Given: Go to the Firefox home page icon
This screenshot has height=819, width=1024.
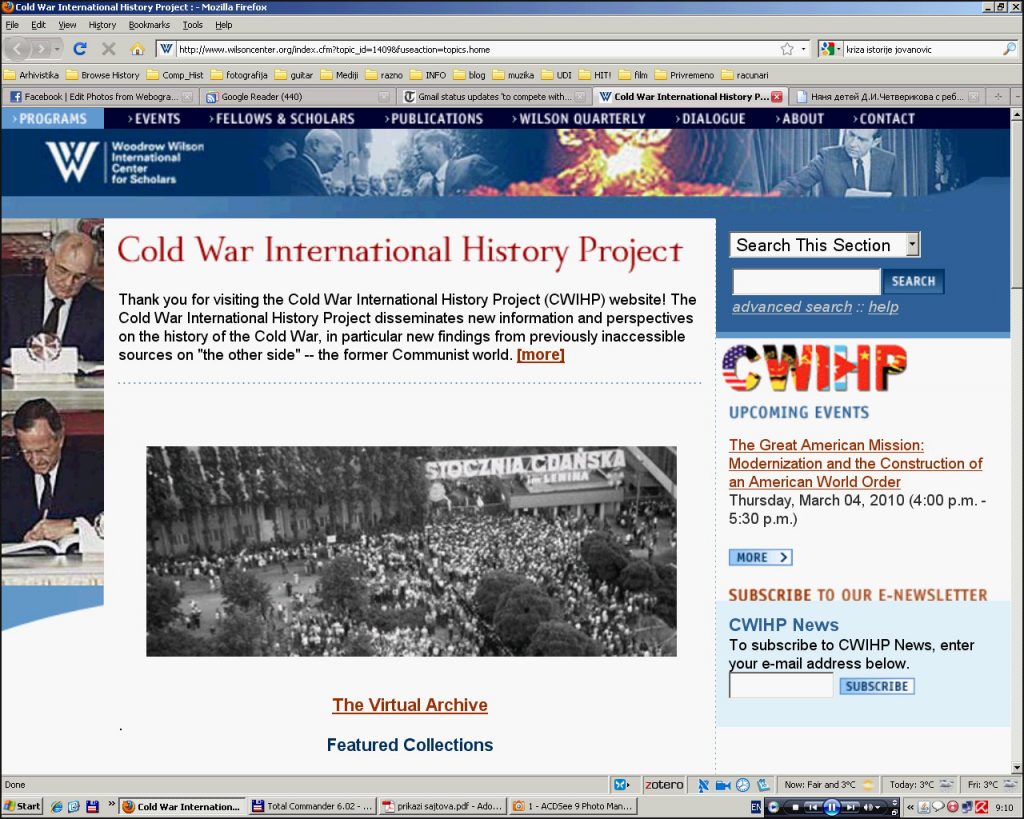Looking at the screenshot, I should tap(137, 48).
